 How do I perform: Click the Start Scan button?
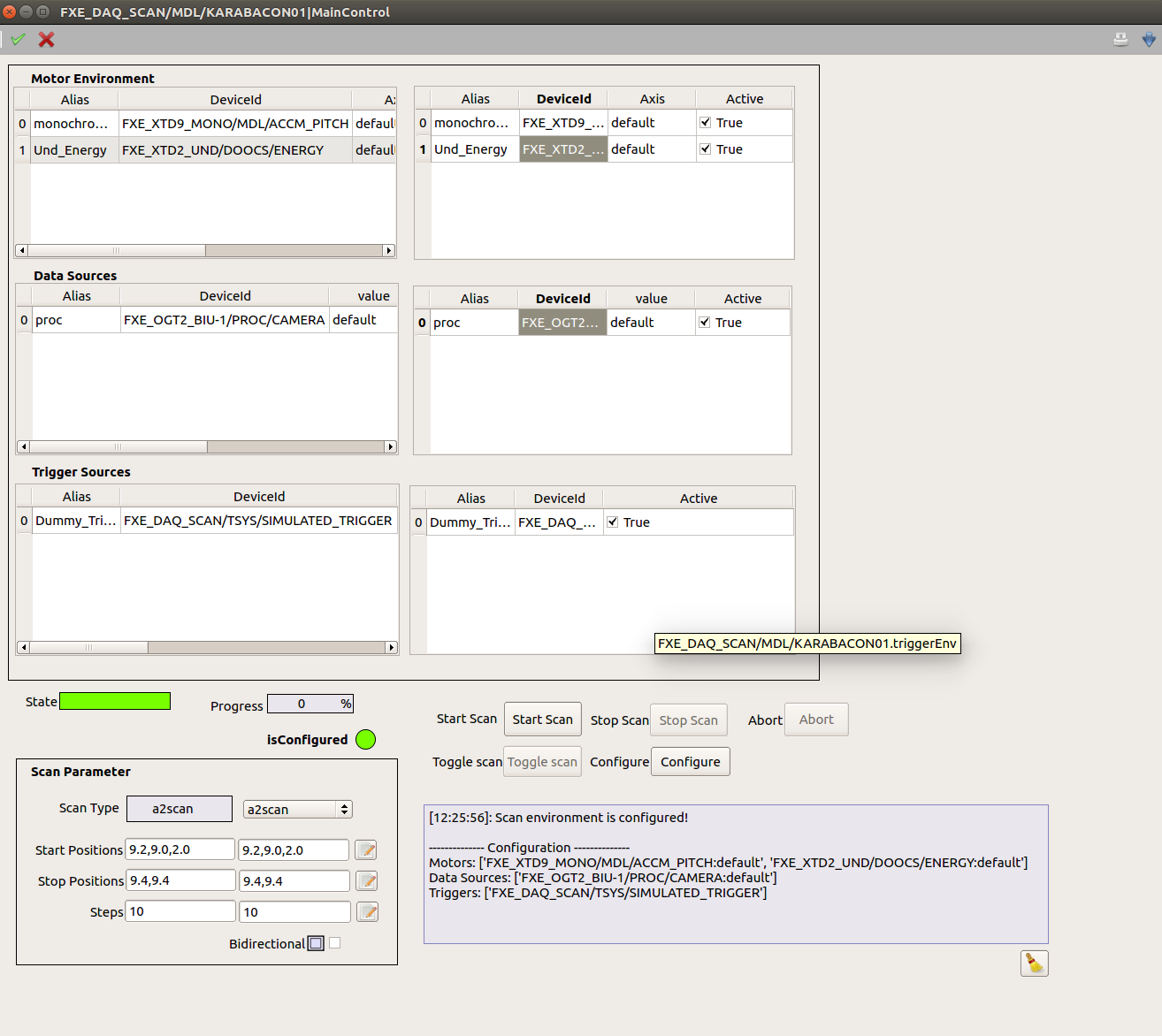543,720
